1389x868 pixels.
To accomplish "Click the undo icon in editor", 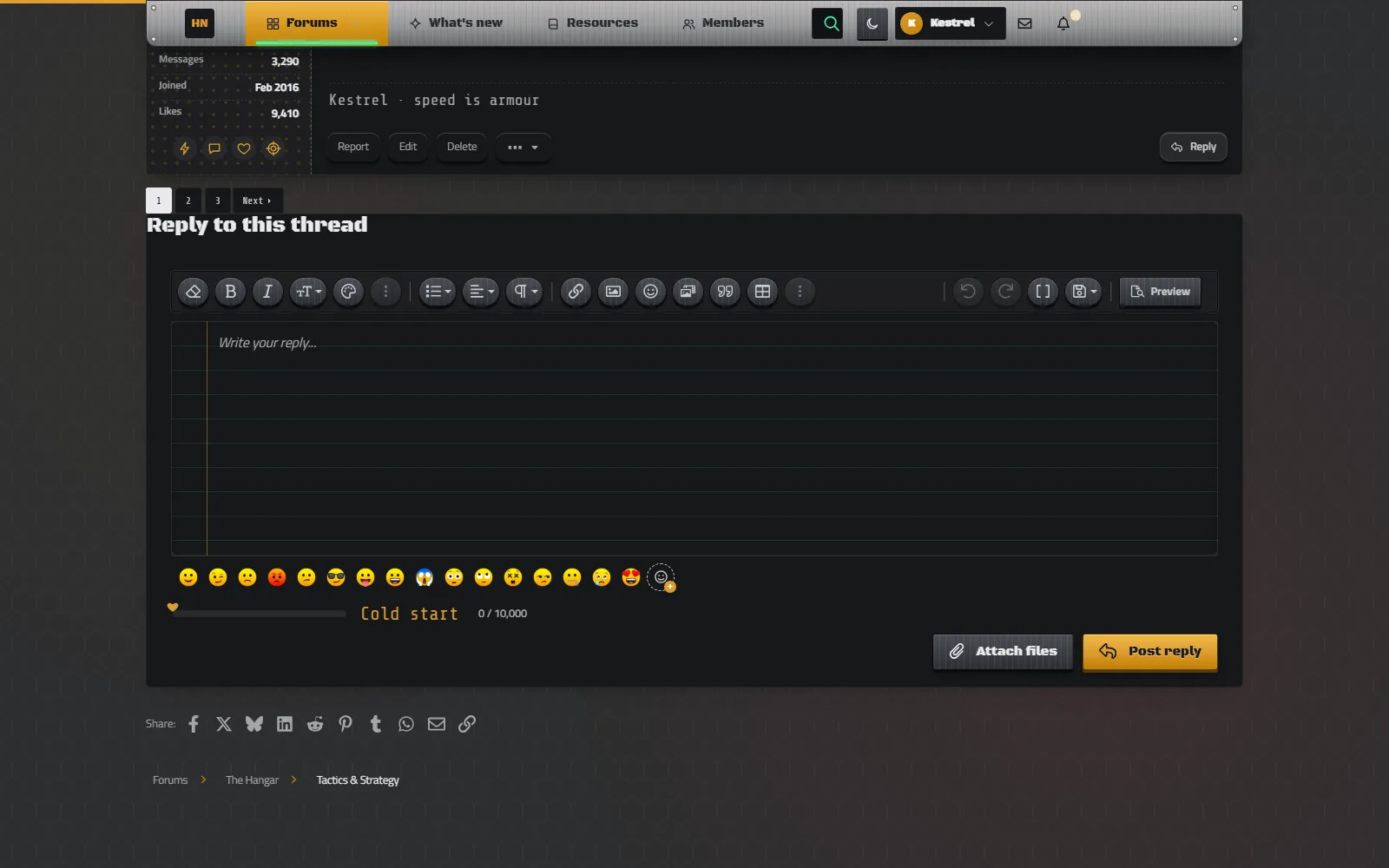I will coord(968,292).
